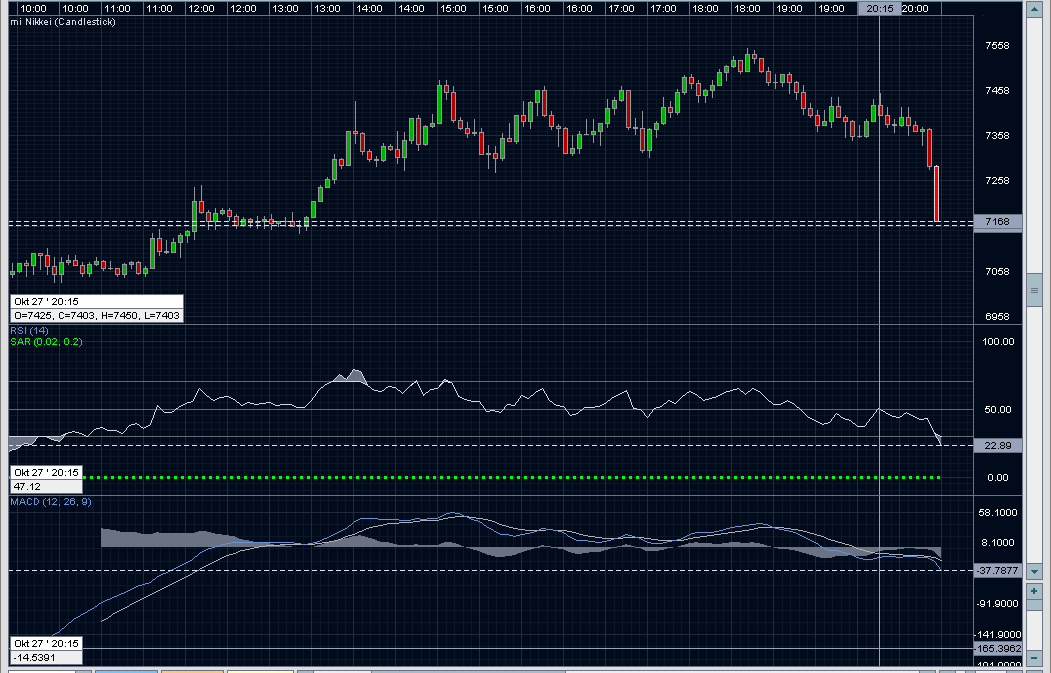The width and height of the screenshot is (1051, 673).
Task: Click the 7358 price axis label
Action: (x=997, y=135)
